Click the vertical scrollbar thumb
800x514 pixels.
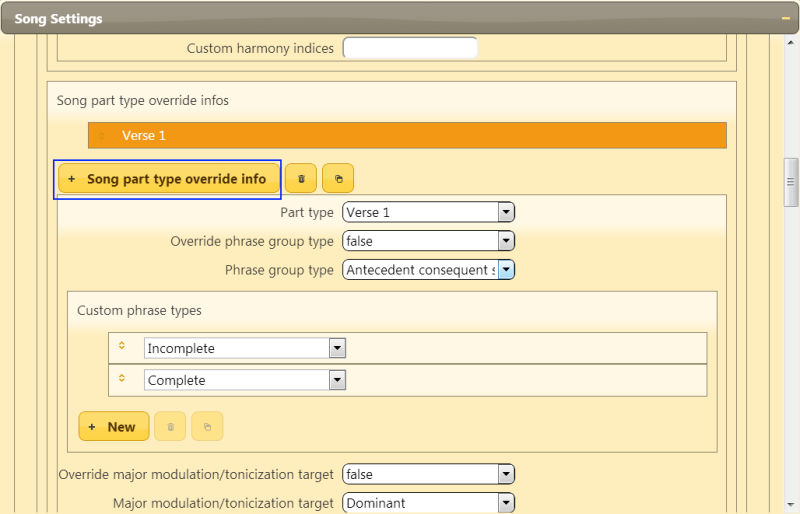click(791, 182)
